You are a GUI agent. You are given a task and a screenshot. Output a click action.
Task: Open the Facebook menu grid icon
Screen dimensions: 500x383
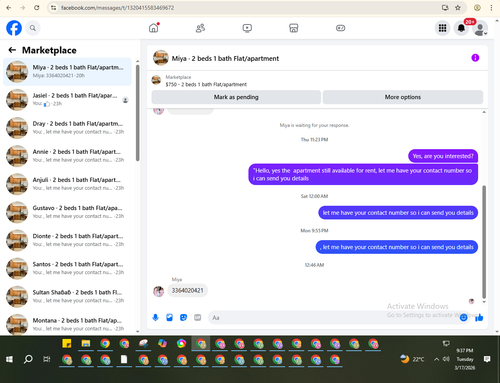click(x=442, y=28)
